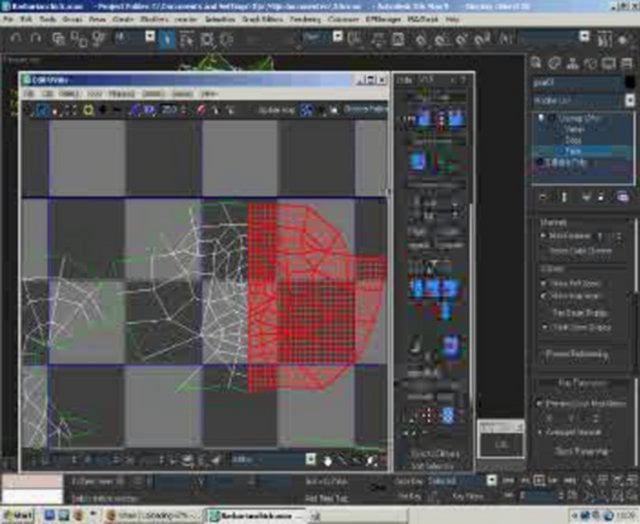The height and width of the screenshot is (524, 640).
Task: Click the Redo arrow in main toolbar
Action: coord(36,38)
